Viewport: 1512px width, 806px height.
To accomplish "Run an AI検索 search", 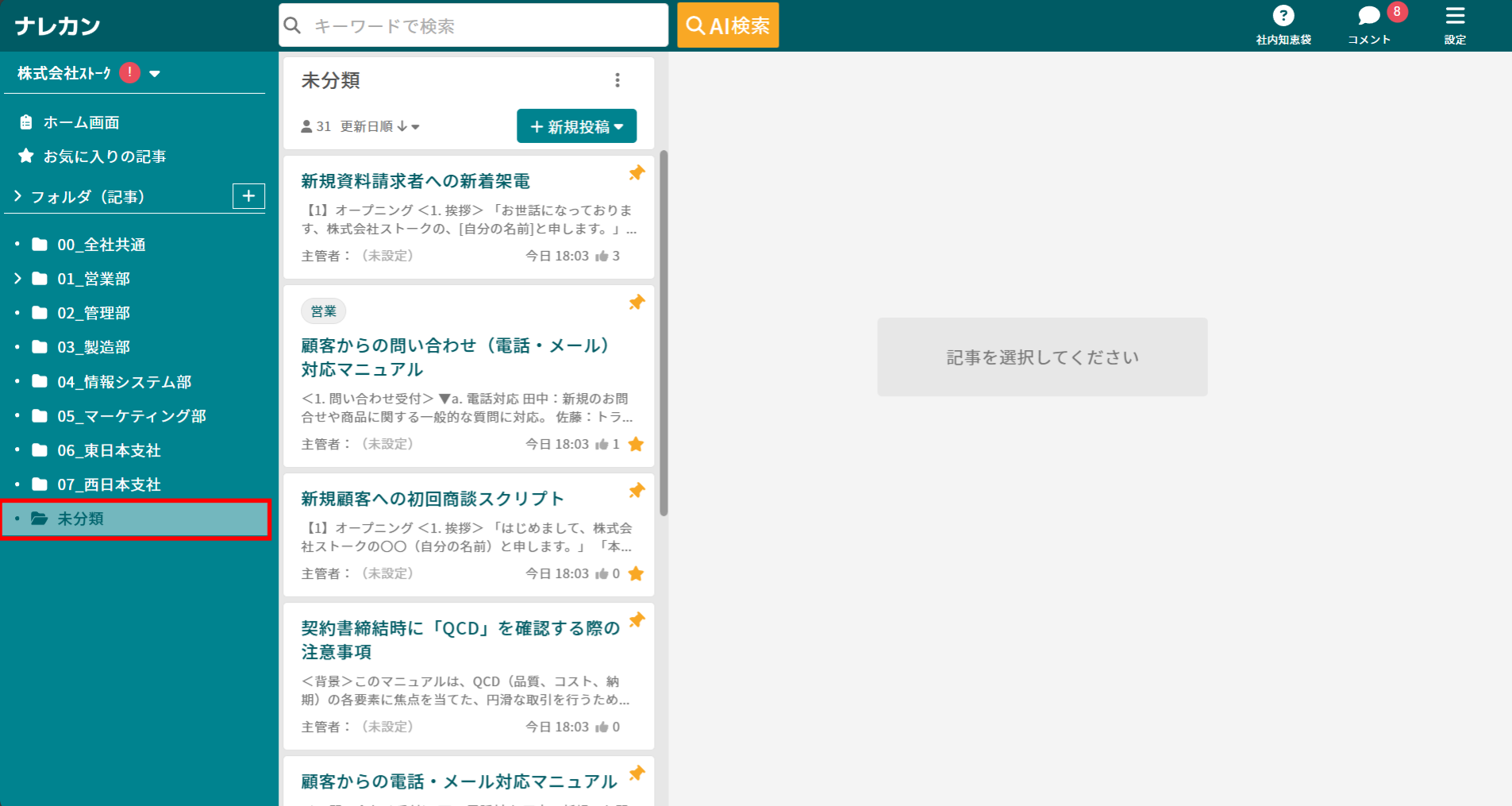I will (727, 25).
